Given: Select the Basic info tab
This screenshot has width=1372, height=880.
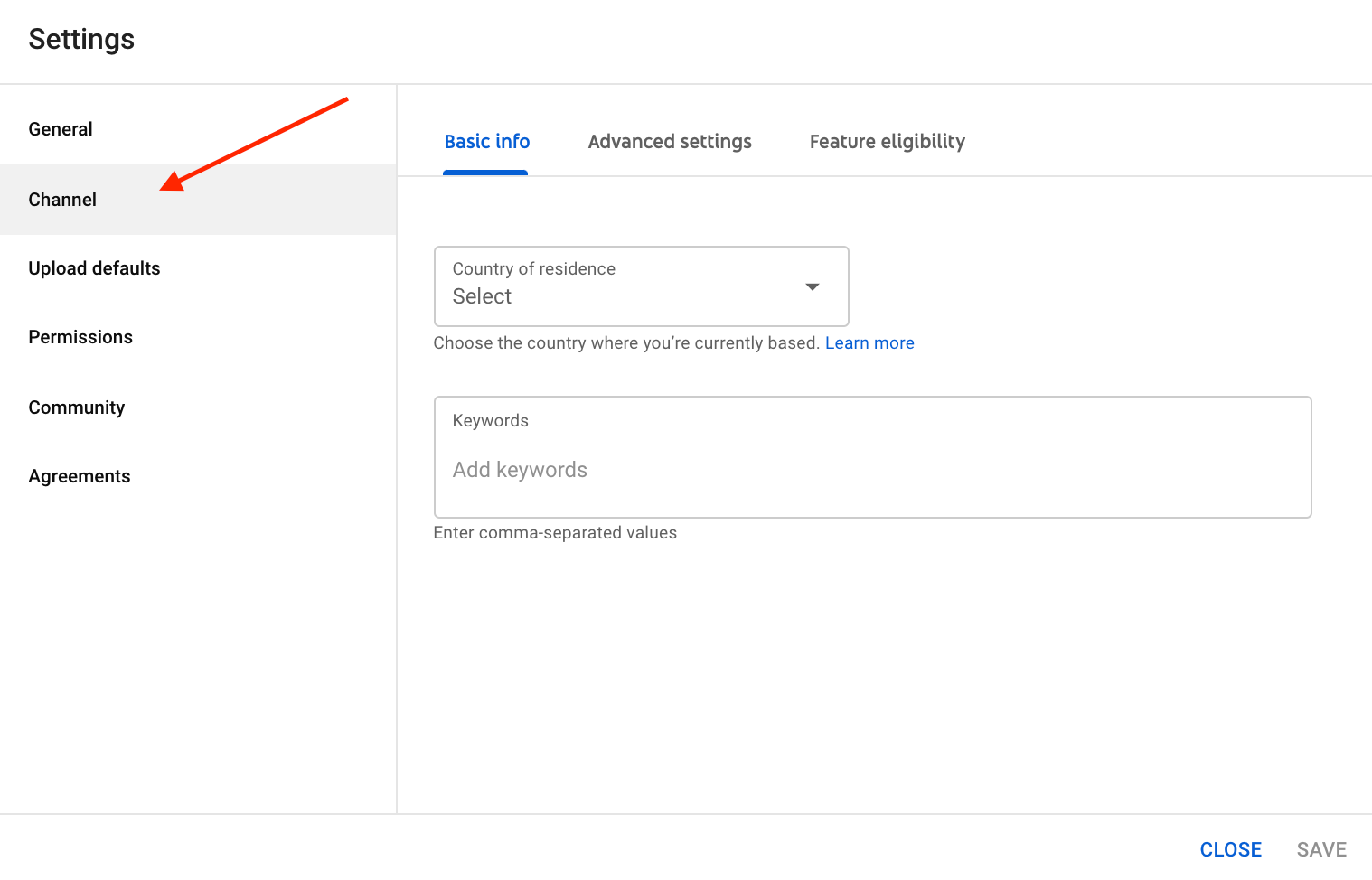Looking at the screenshot, I should (486, 142).
